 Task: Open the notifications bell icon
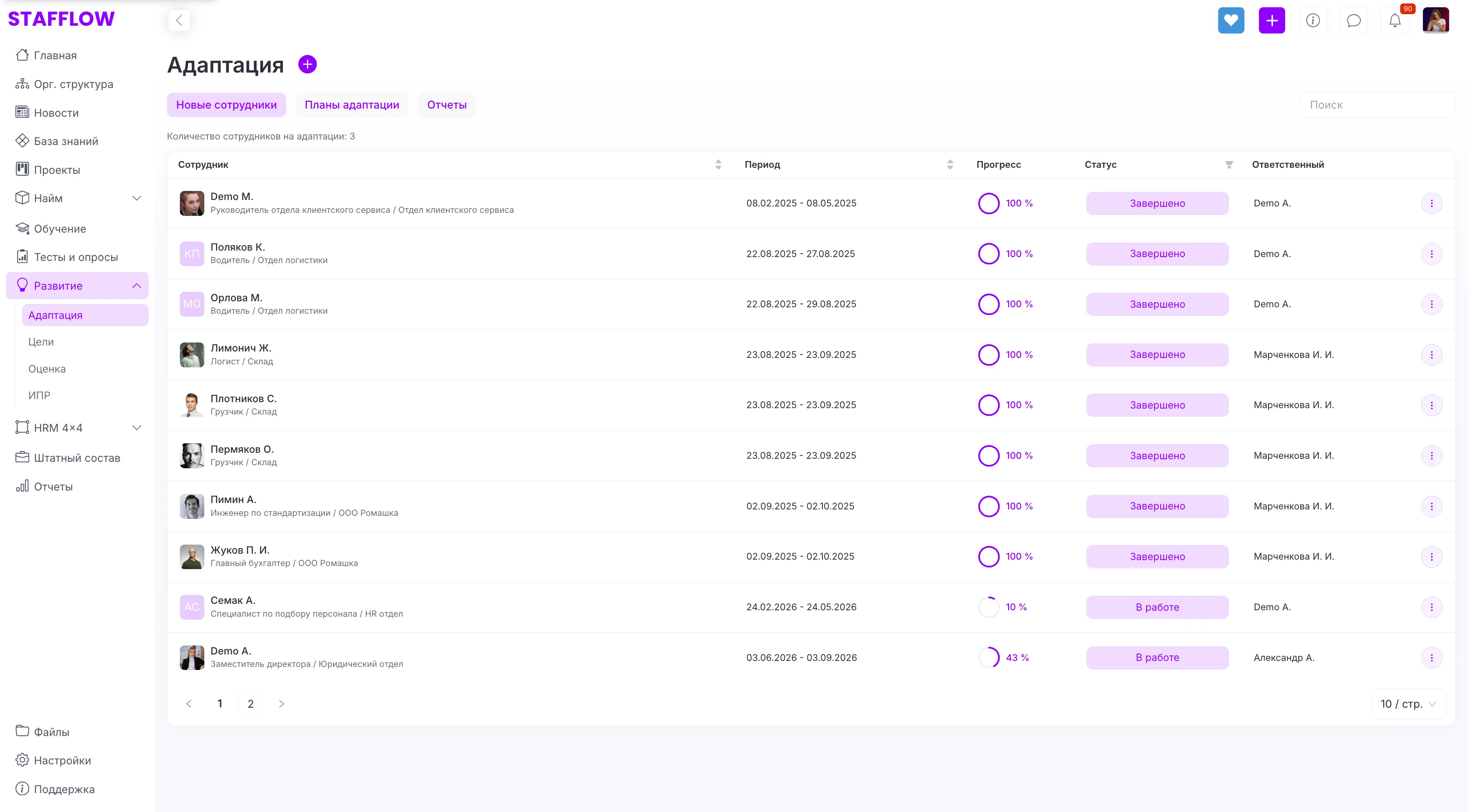pos(1395,21)
